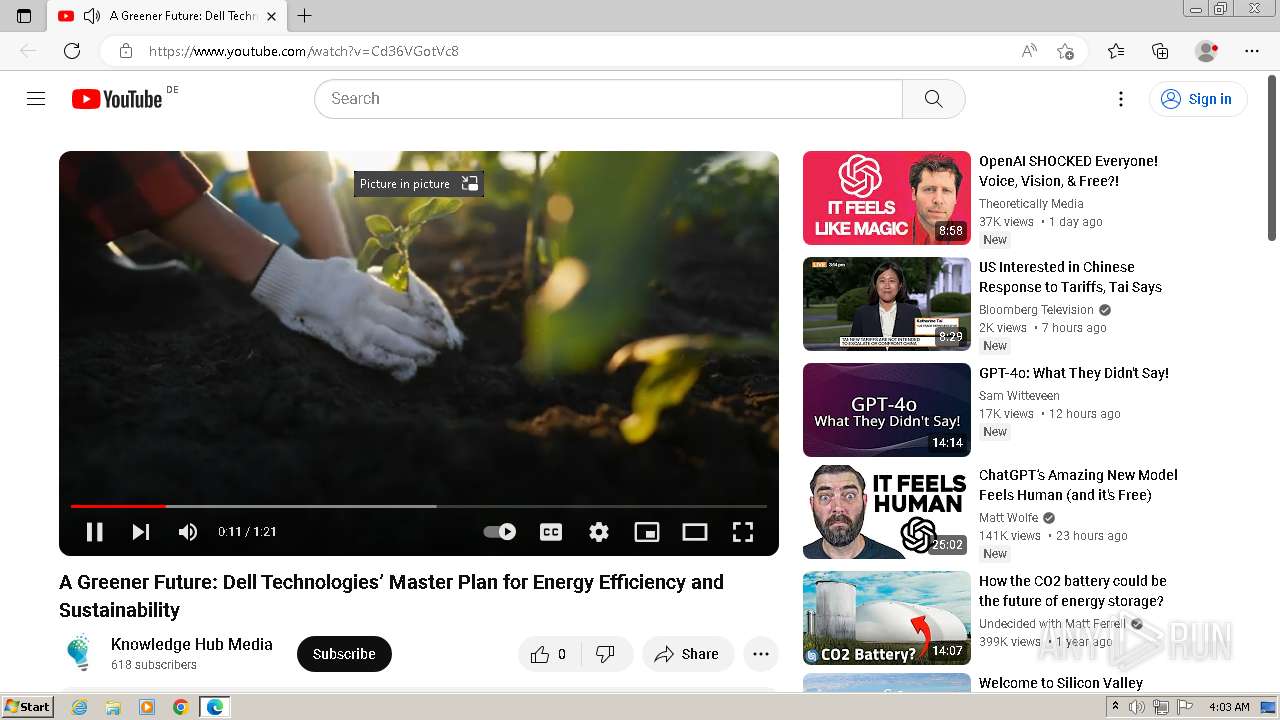
Task: Open Edge settings and more menu
Action: [x=1252, y=51]
